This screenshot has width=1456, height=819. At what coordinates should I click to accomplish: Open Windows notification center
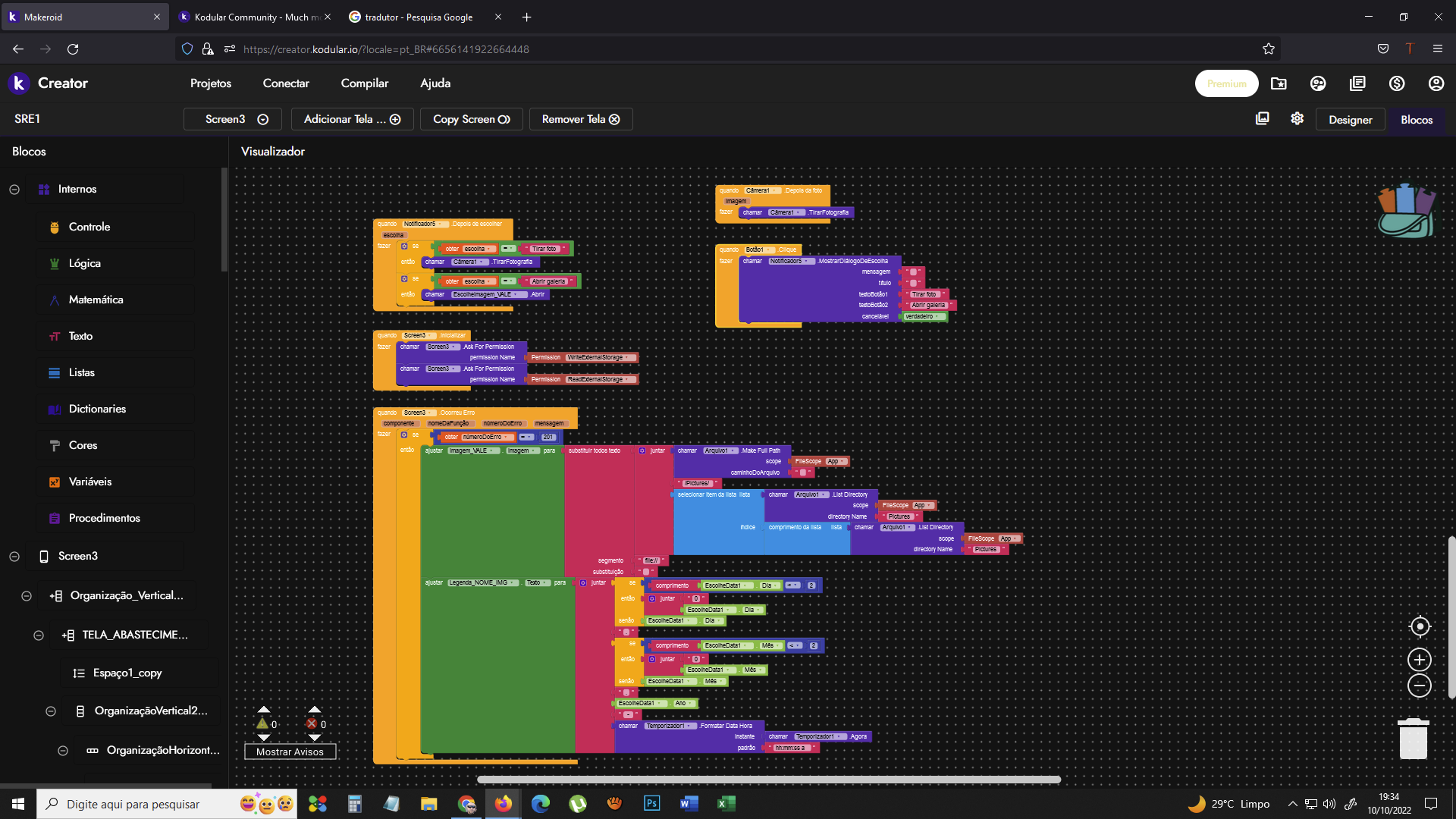1431,804
